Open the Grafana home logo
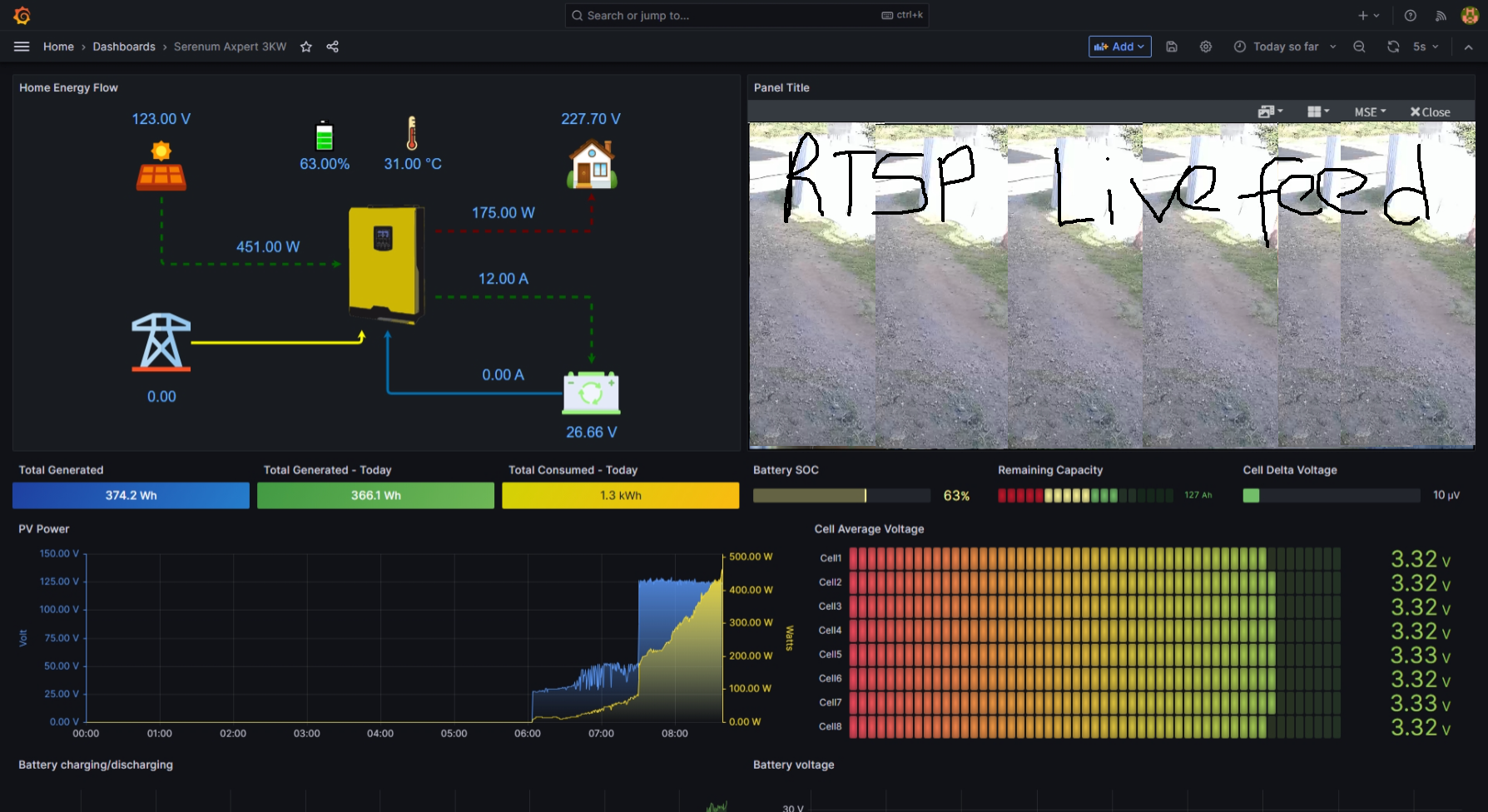The image size is (1488, 812). tap(22, 16)
